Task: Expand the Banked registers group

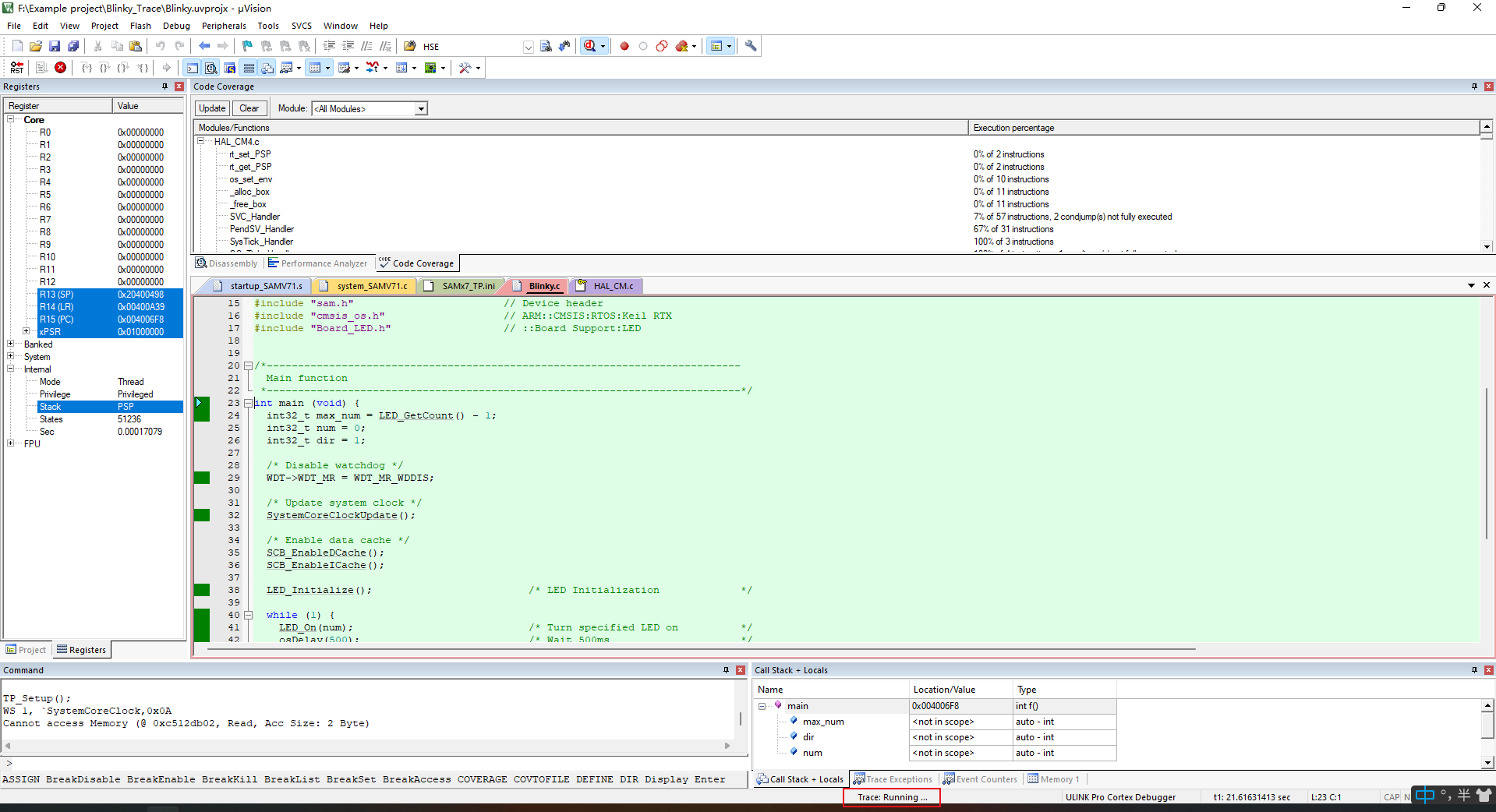Action: (11, 344)
